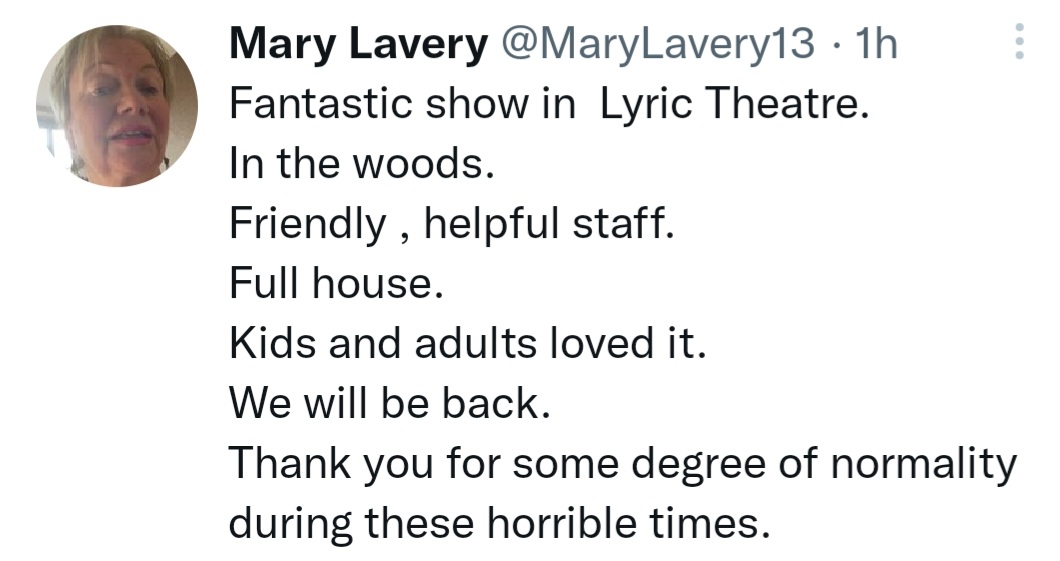Open the @MaryLavery13 handle link
This screenshot has width=1060, height=561.
tap(657, 44)
